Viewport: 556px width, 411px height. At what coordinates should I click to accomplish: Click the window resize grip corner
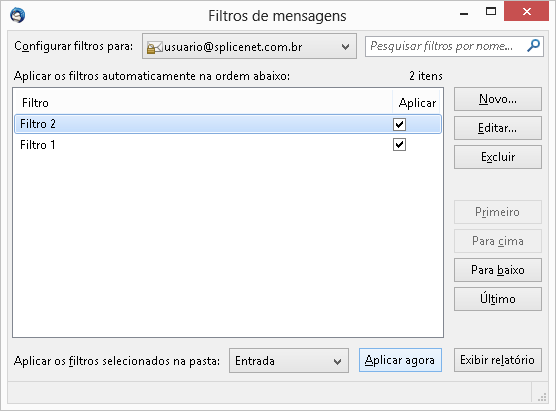542,397
